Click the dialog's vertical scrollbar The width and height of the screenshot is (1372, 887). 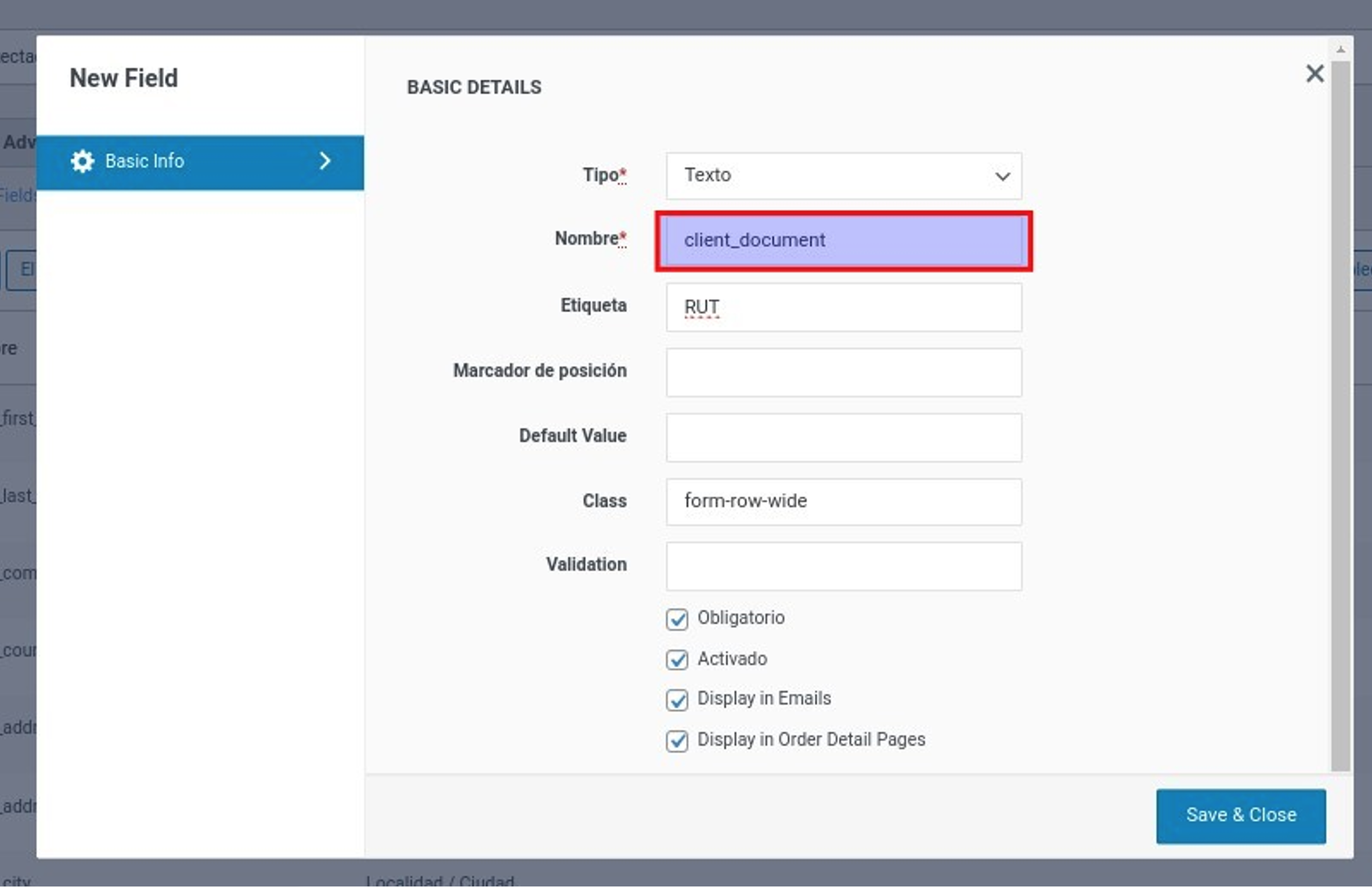1339,406
